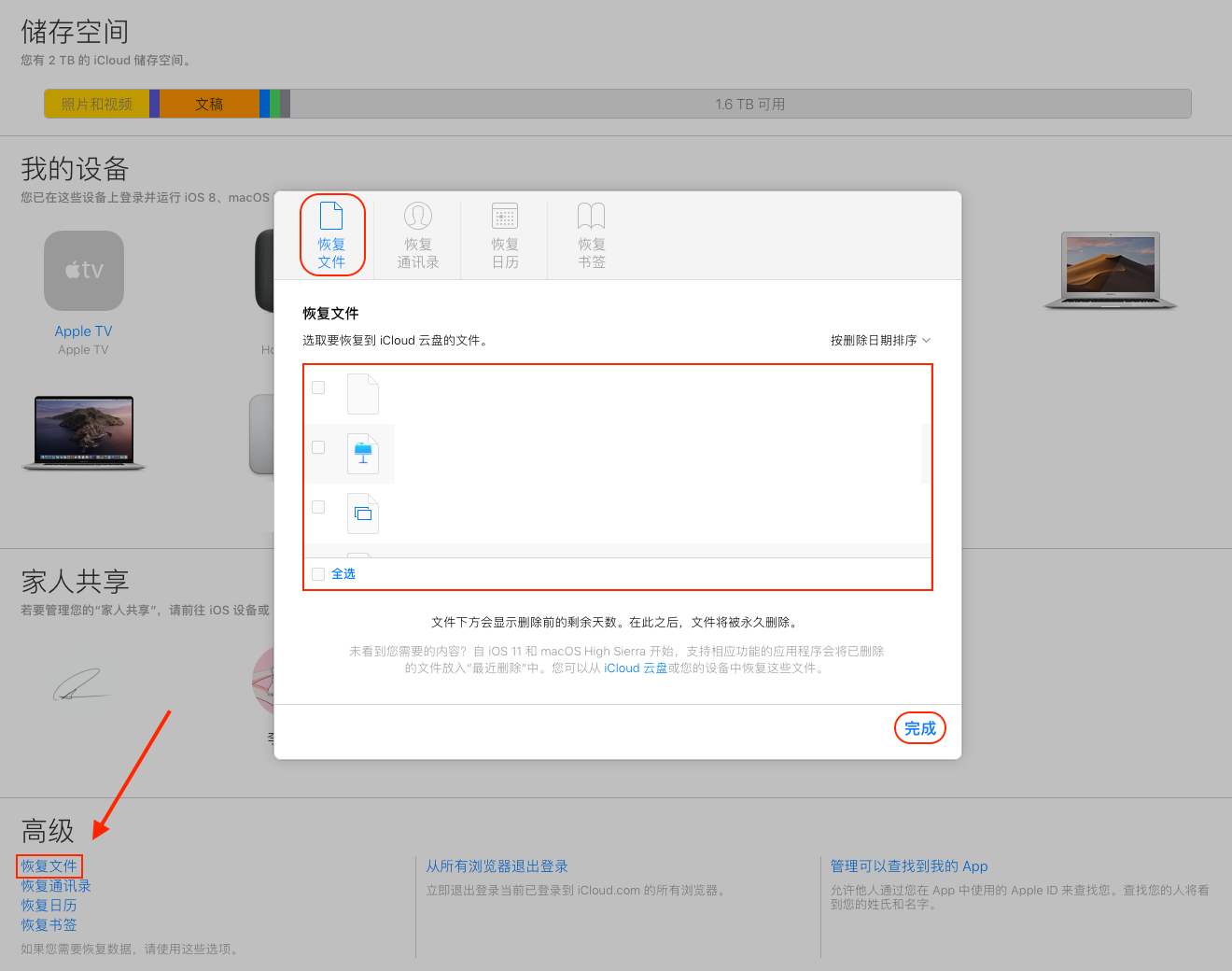
Task: Enable the 全选 select-all checkbox
Action: pos(318,574)
